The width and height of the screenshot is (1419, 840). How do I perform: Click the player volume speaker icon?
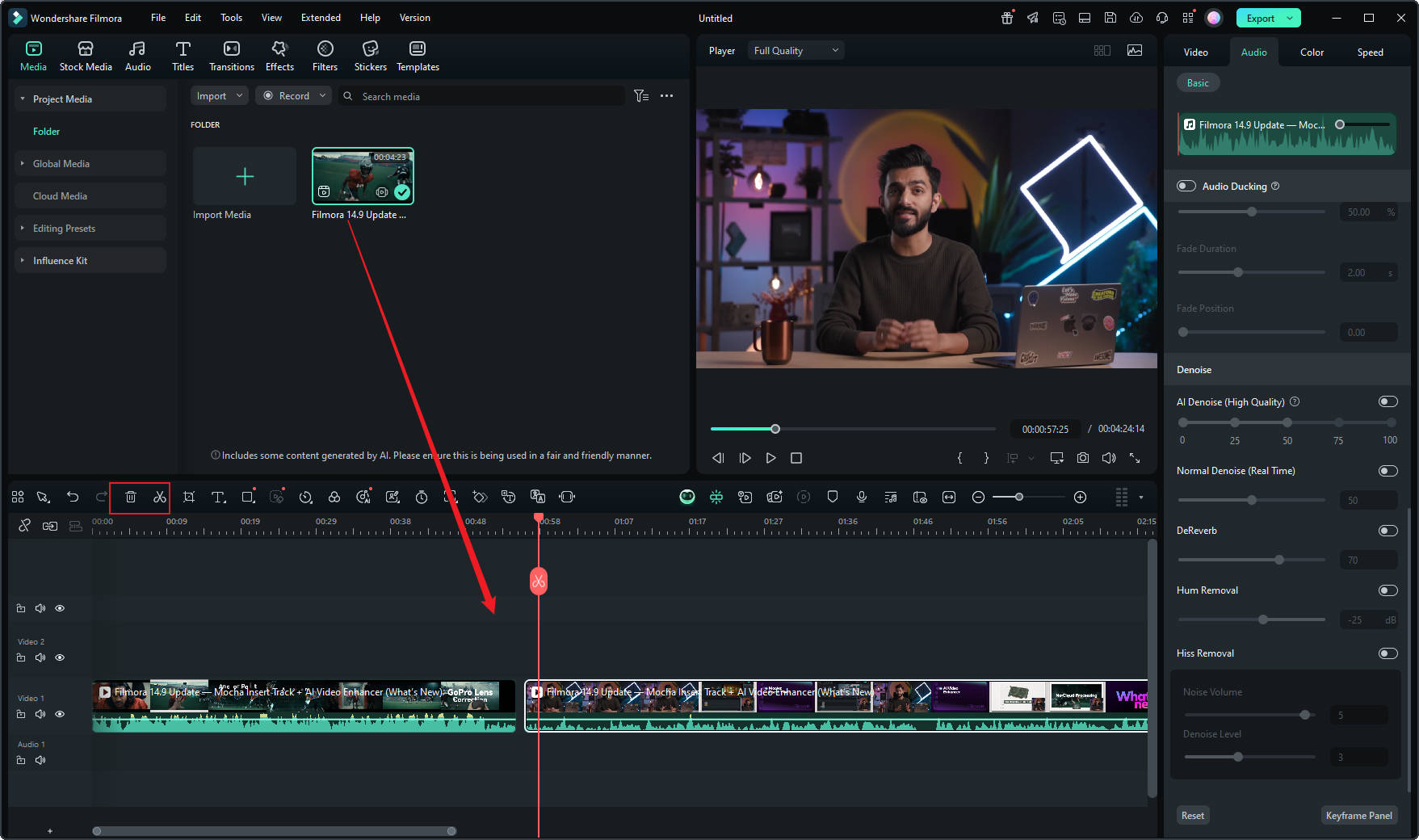click(x=1109, y=458)
